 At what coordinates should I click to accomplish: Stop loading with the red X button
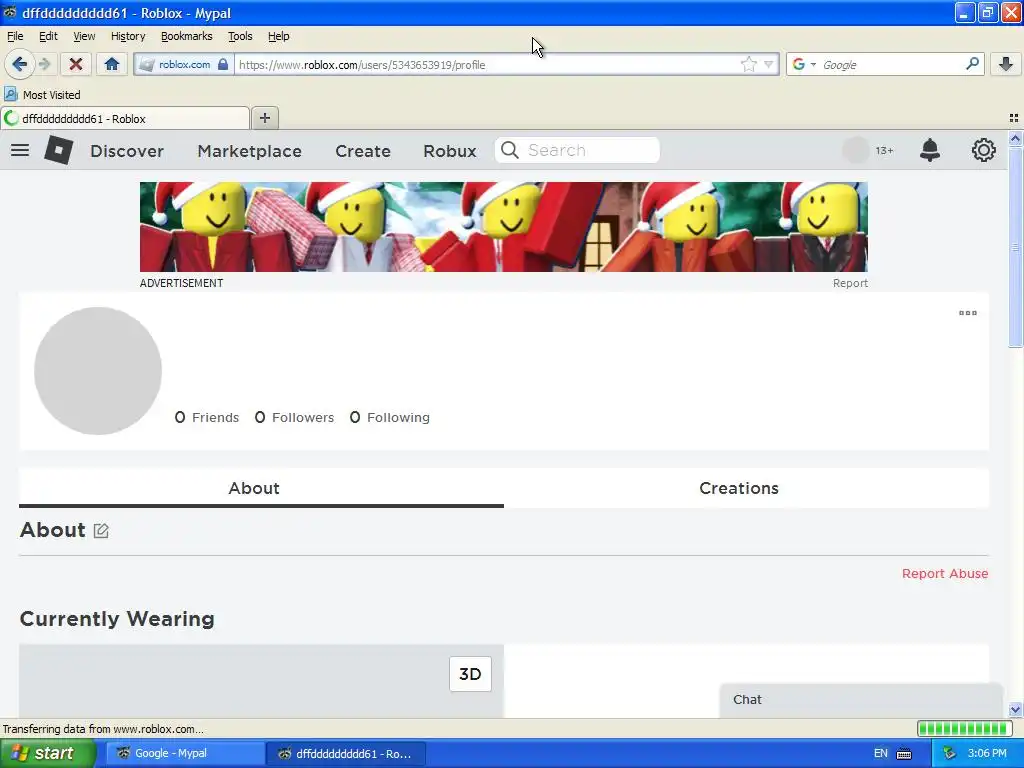[76, 64]
